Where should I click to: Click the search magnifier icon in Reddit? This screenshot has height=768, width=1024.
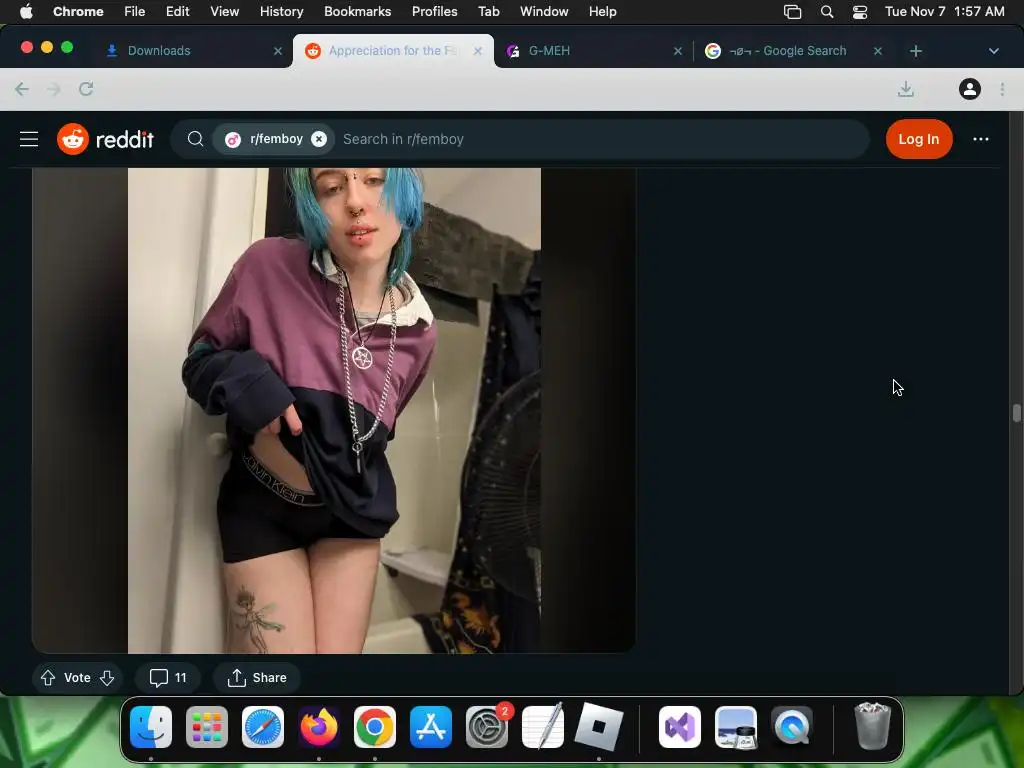point(195,139)
